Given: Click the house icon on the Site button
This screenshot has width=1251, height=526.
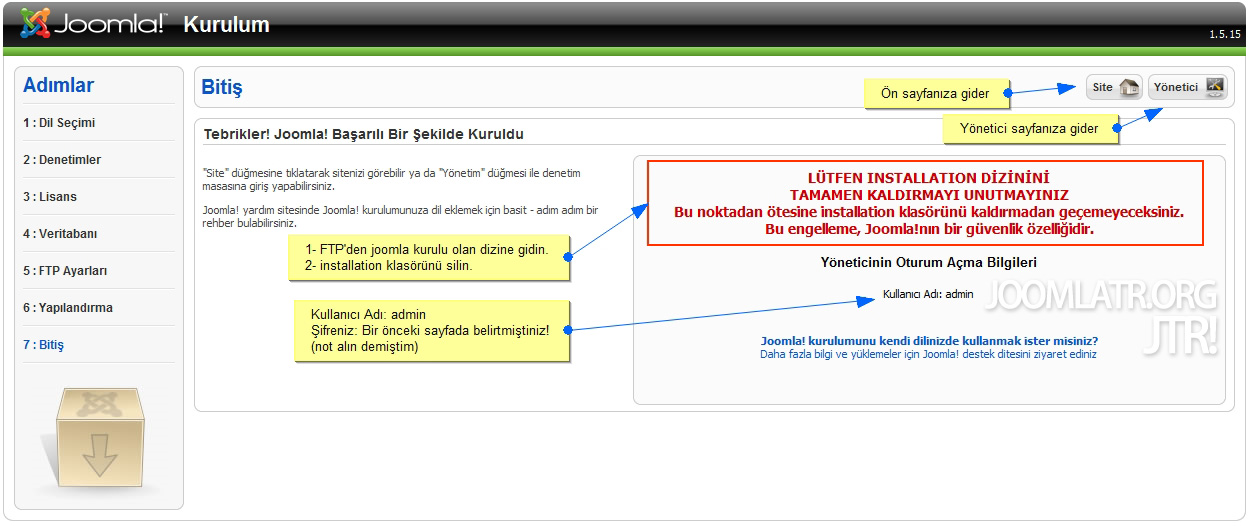Looking at the screenshot, I should point(1128,87).
